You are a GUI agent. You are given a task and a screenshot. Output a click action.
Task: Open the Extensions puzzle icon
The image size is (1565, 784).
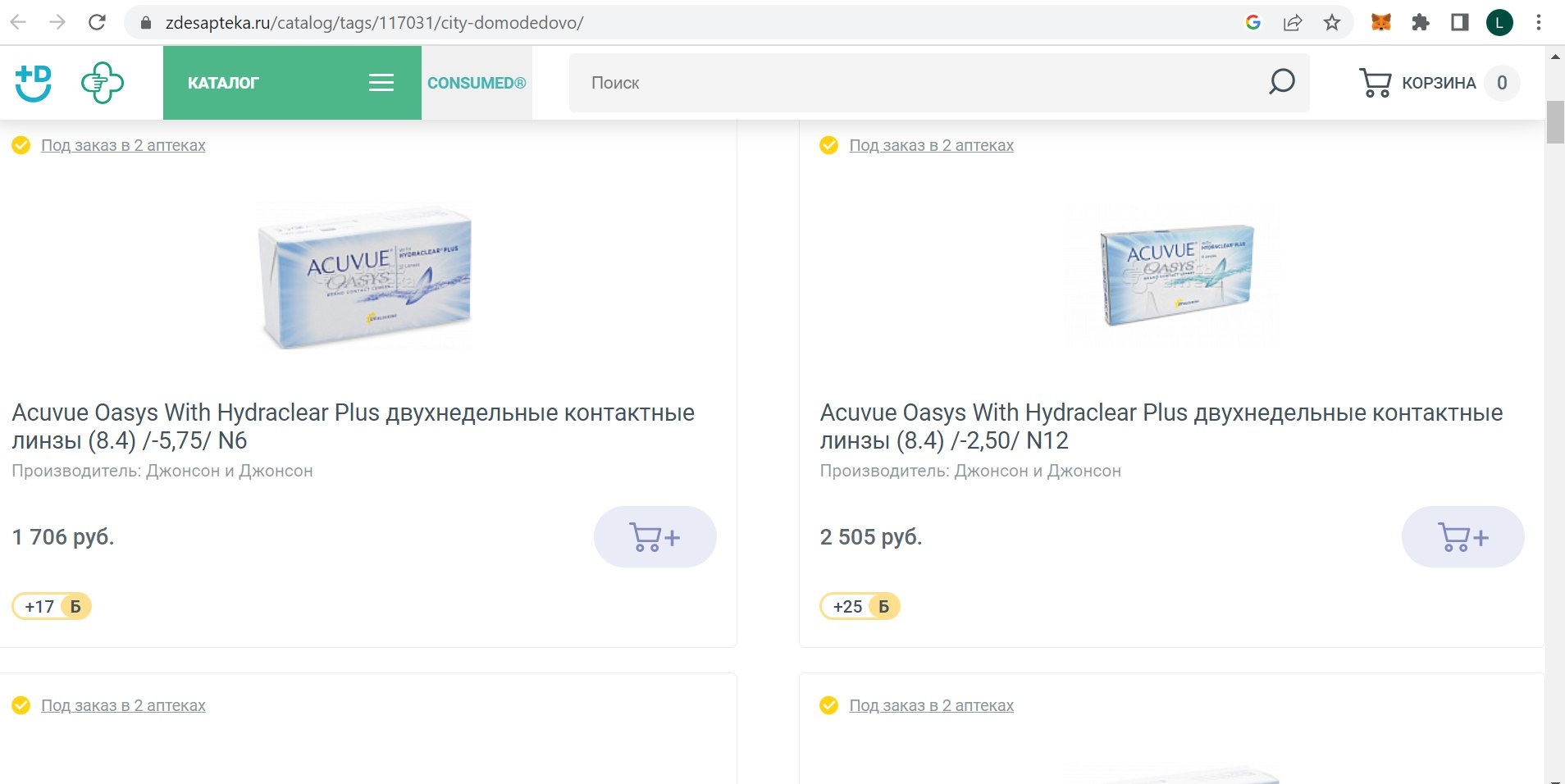[x=1421, y=22]
